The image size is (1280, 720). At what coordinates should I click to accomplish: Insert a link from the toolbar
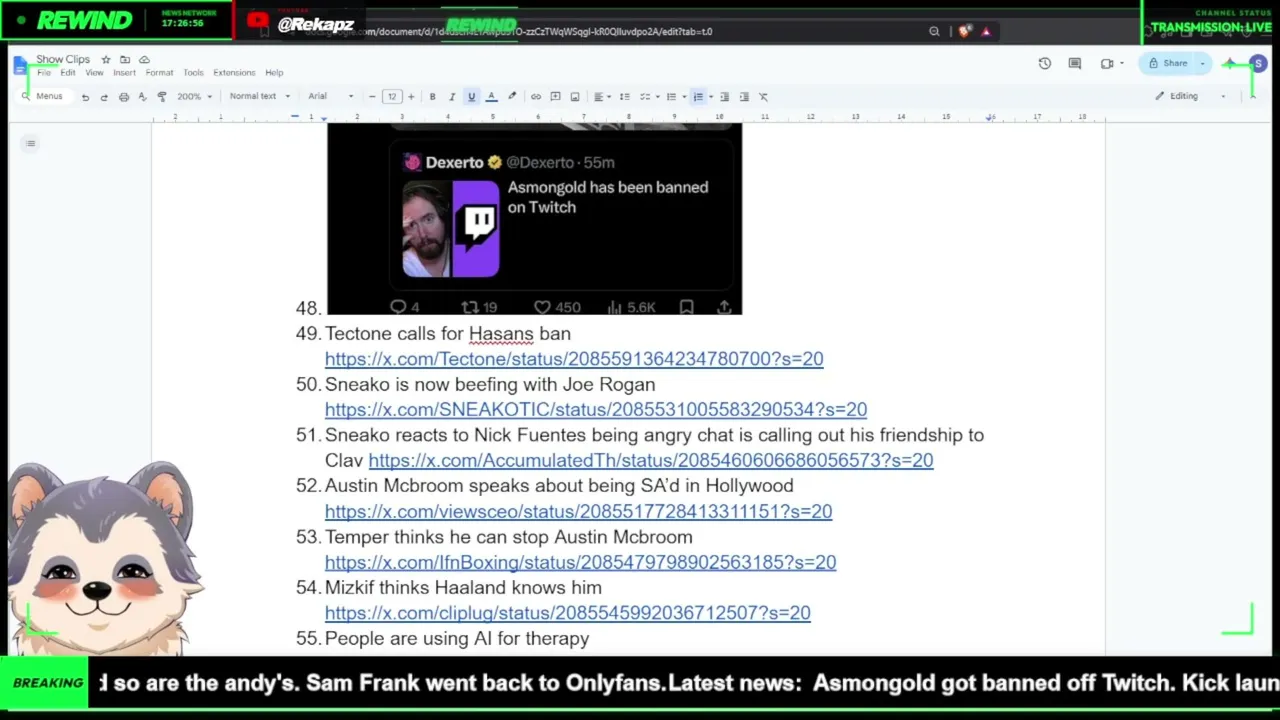click(536, 97)
